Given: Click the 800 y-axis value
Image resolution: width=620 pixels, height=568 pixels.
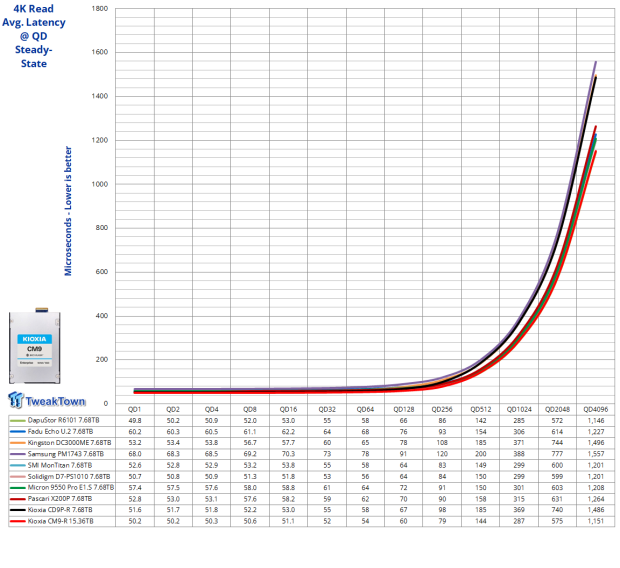Looking at the screenshot, I should point(101,227).
